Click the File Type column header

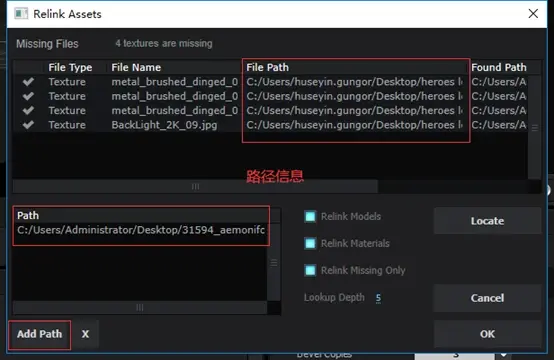tap(70, 67)
